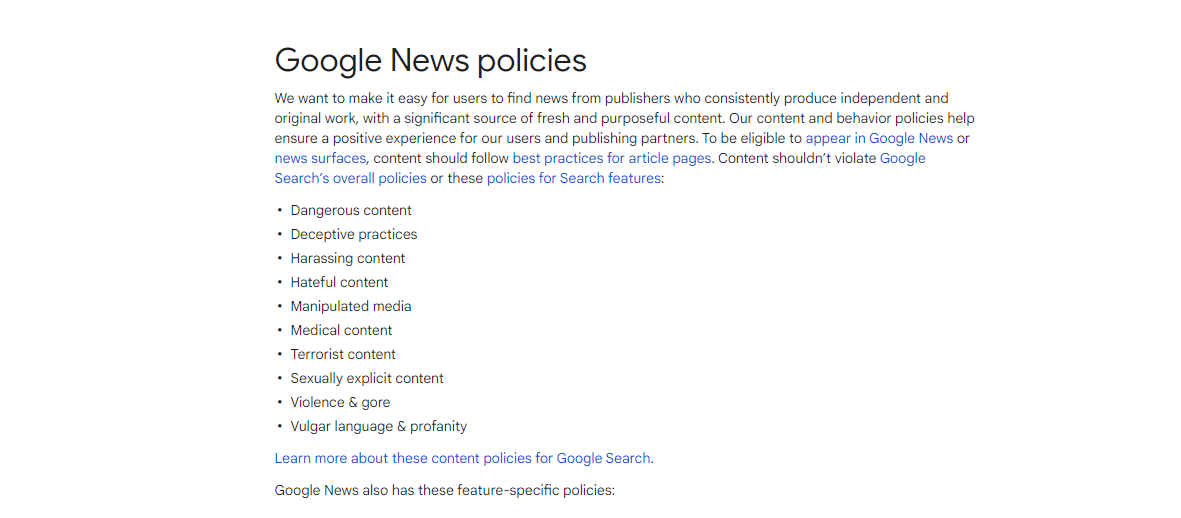The width and height of the screenshot is (1181, 518).
Task: Select 'Sexually explicit content' list item
Action: 368,379
